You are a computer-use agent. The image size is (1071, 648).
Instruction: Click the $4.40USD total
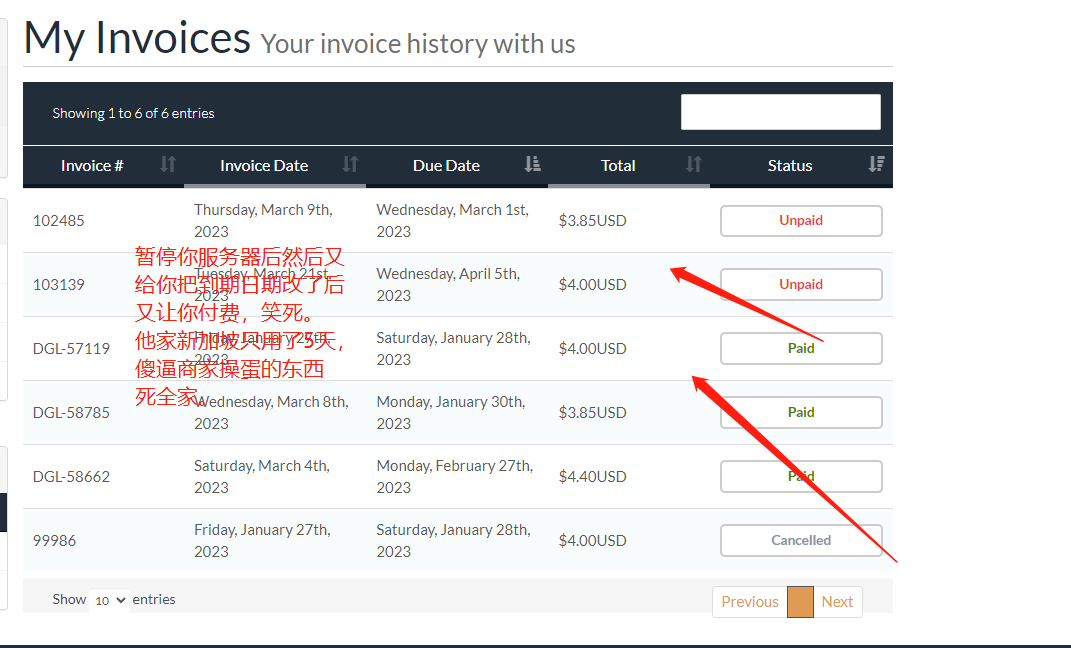(592, 476)
